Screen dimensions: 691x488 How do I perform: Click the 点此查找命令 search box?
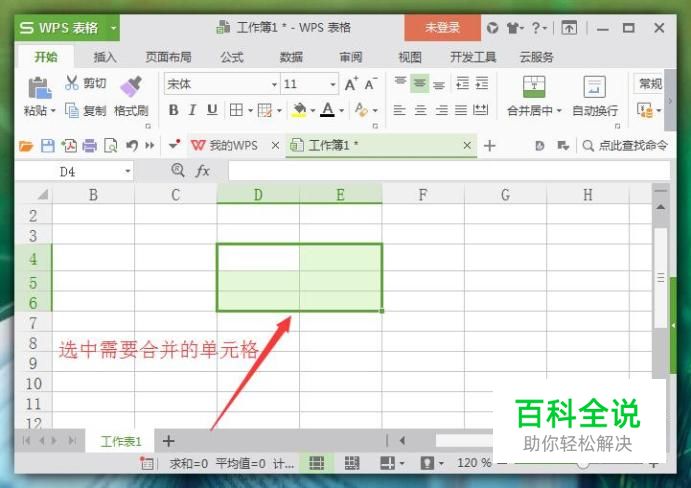(625, 145)
